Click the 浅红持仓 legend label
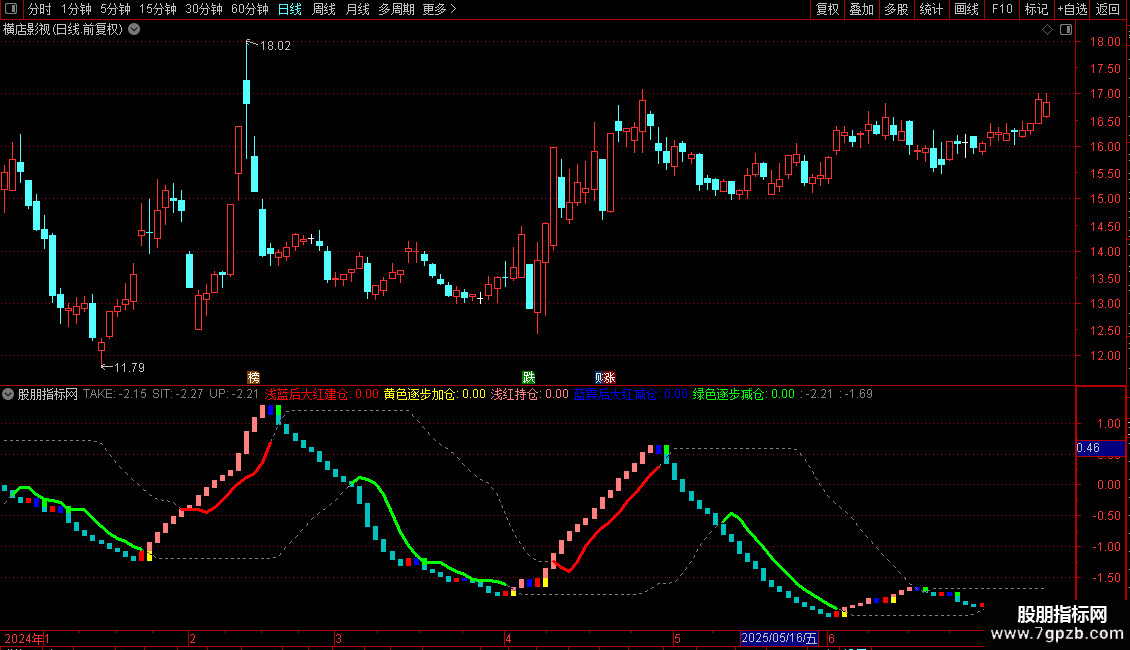1130x650 pixels. [515, 394]
